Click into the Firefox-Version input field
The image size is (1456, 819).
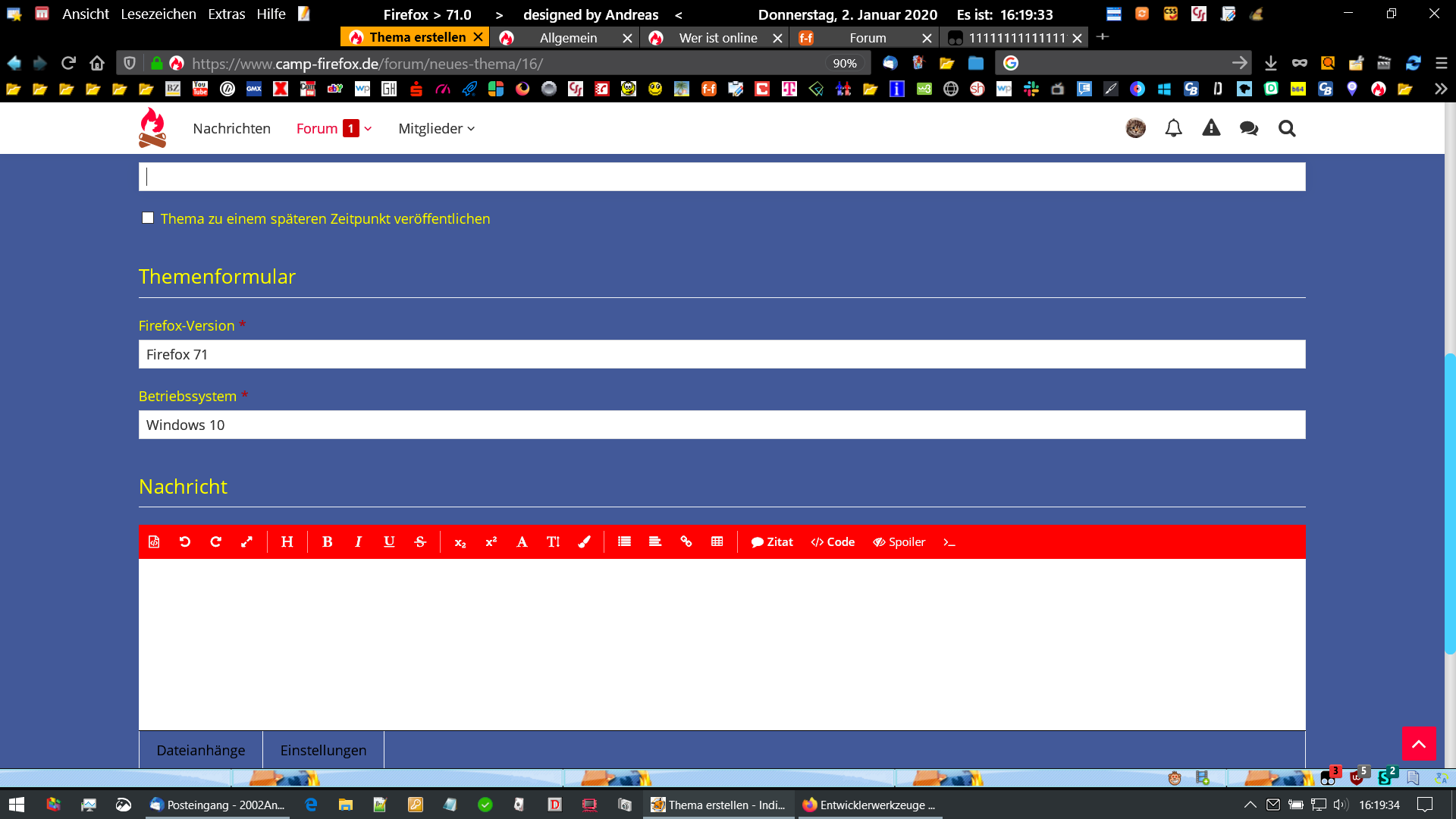(721, 354)
